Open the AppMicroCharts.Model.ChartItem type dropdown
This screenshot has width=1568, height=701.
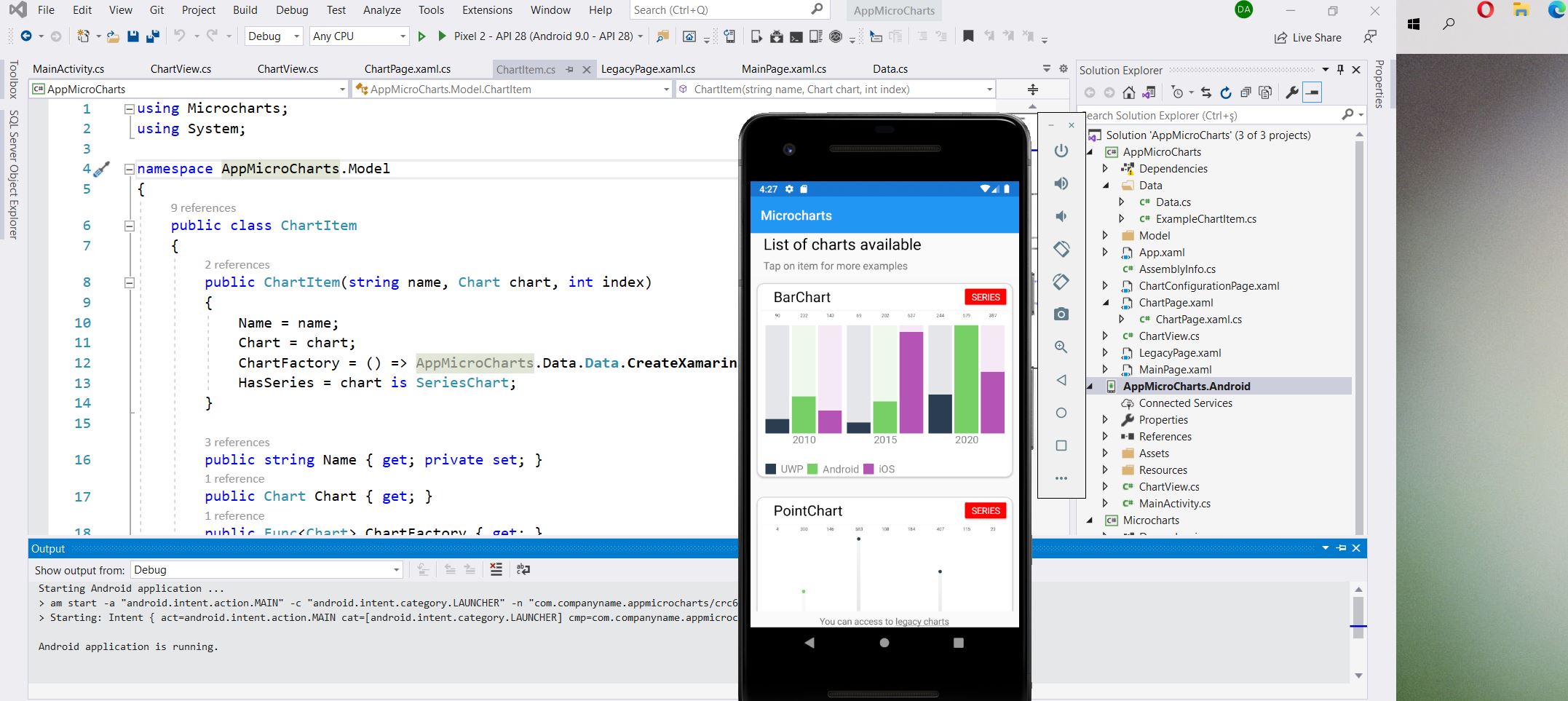click(x=512, y=90)
